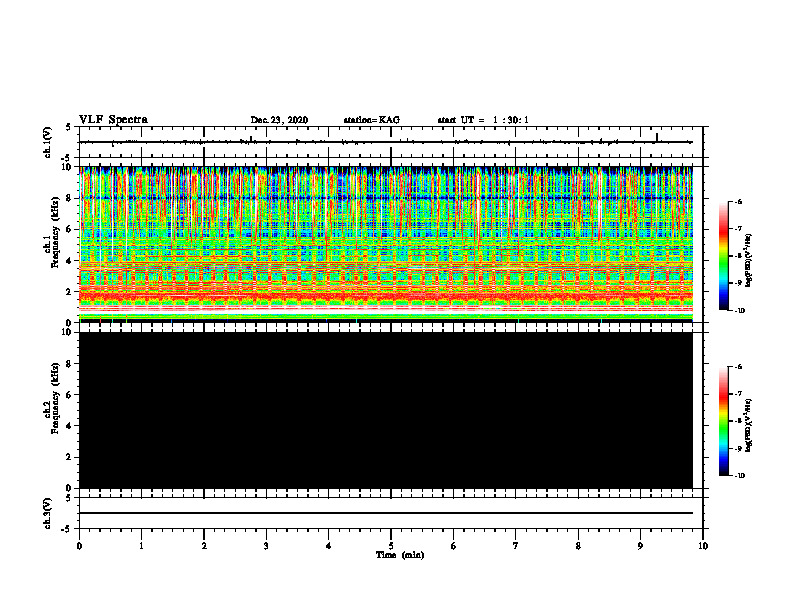Click the "Time (min)" axis title
Image resolution: width=792 pixels, height=612 pixels.
[400, 555]
